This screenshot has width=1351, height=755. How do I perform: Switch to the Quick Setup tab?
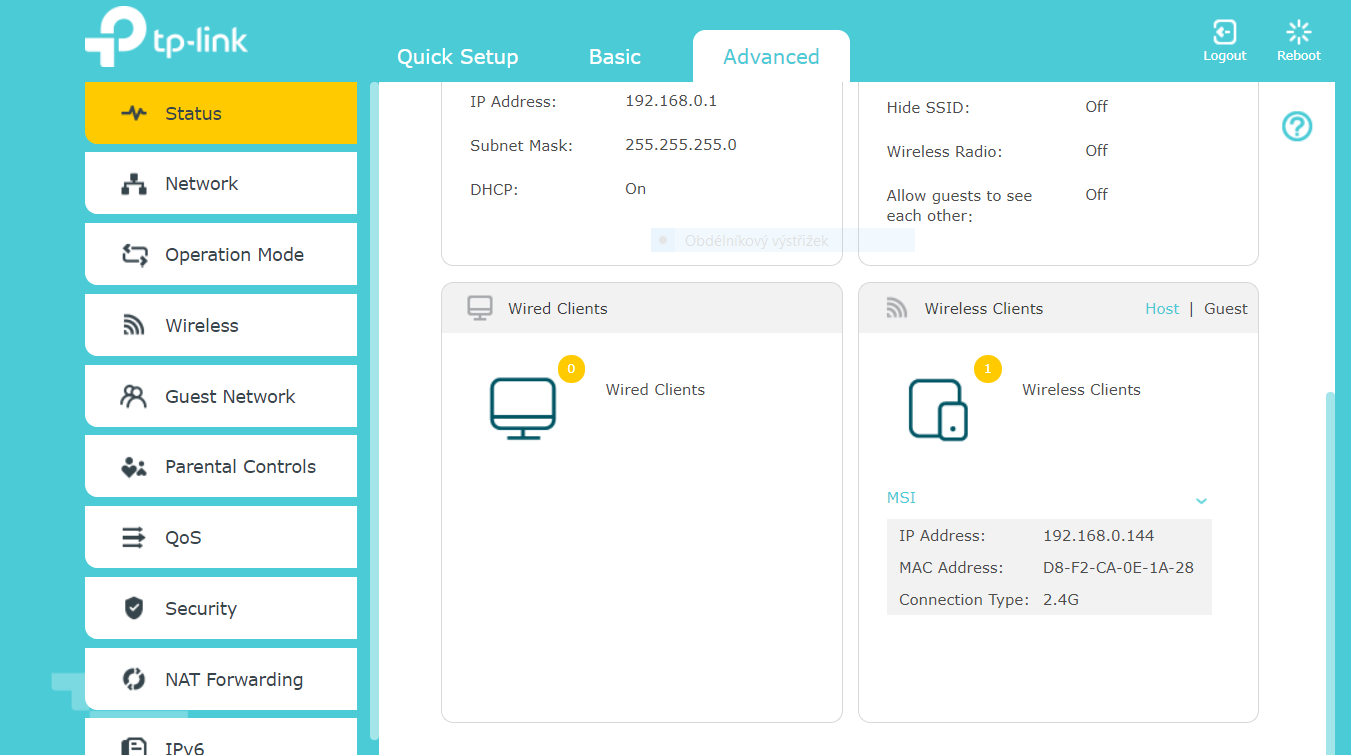[457, 57]
